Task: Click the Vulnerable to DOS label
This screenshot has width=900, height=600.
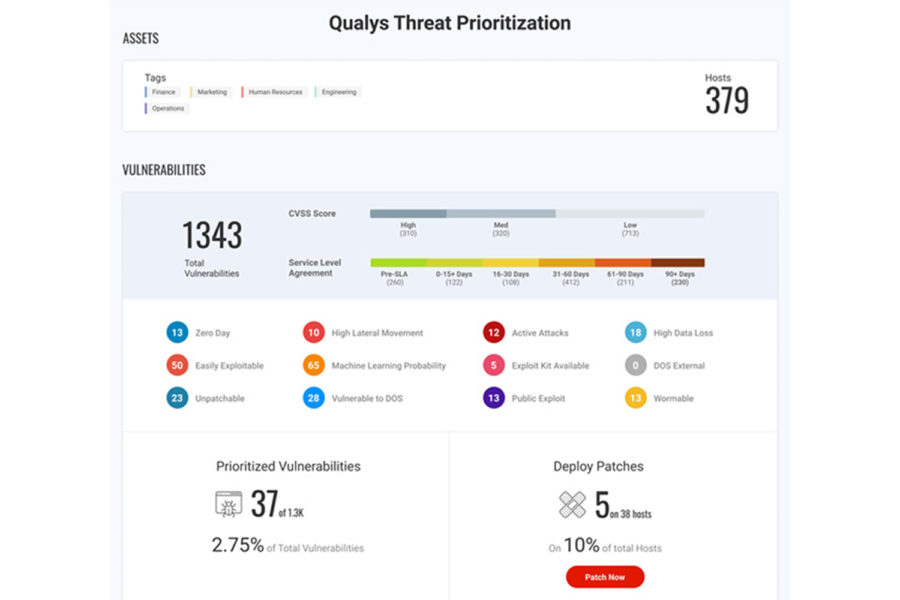Action: pyautogui.click(x=367, y=398)
